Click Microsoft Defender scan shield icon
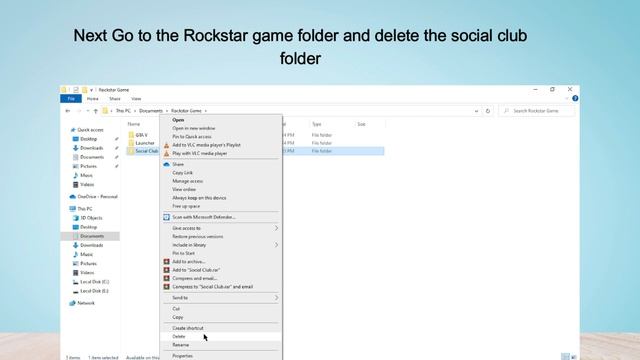Screen dimensions: 640x360 point(167,217)
